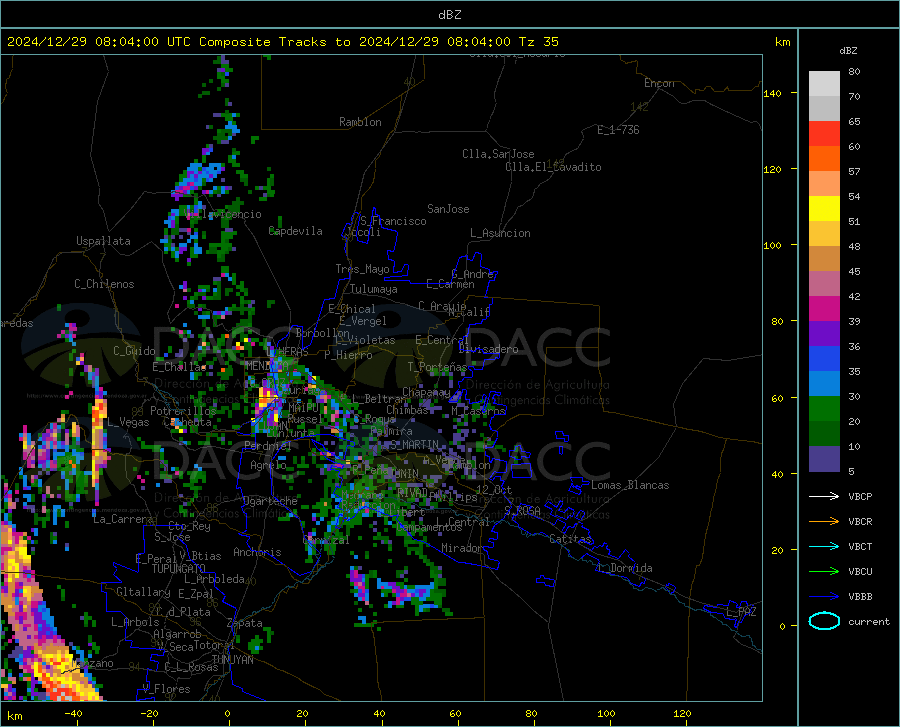Click the 'Encon' map label

tap(659, 83)
